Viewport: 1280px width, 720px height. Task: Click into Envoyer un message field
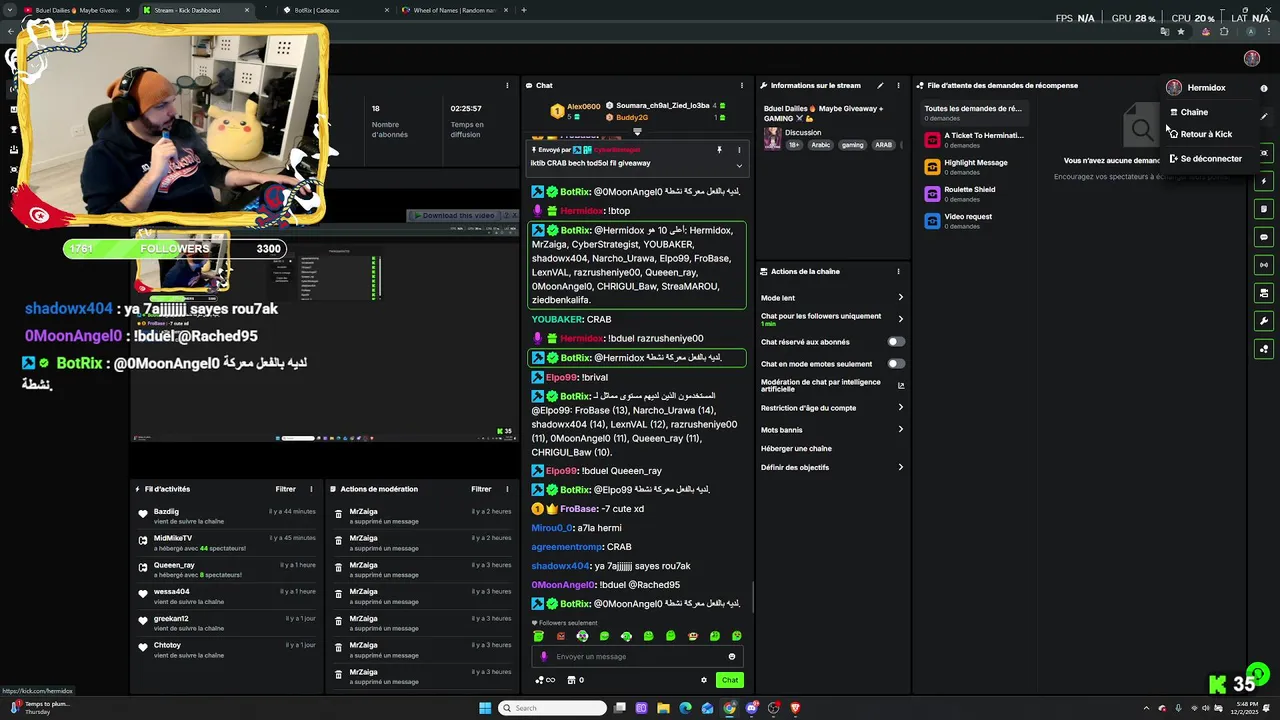tap(636, 657)
